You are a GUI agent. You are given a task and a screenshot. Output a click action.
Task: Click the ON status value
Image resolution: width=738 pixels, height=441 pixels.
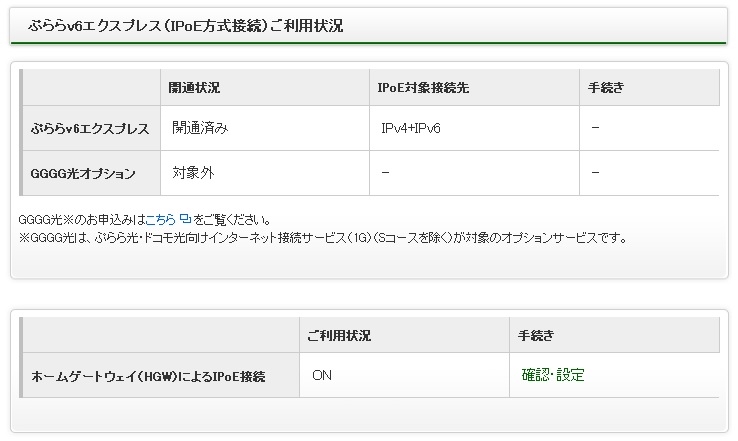click(322, 376)
